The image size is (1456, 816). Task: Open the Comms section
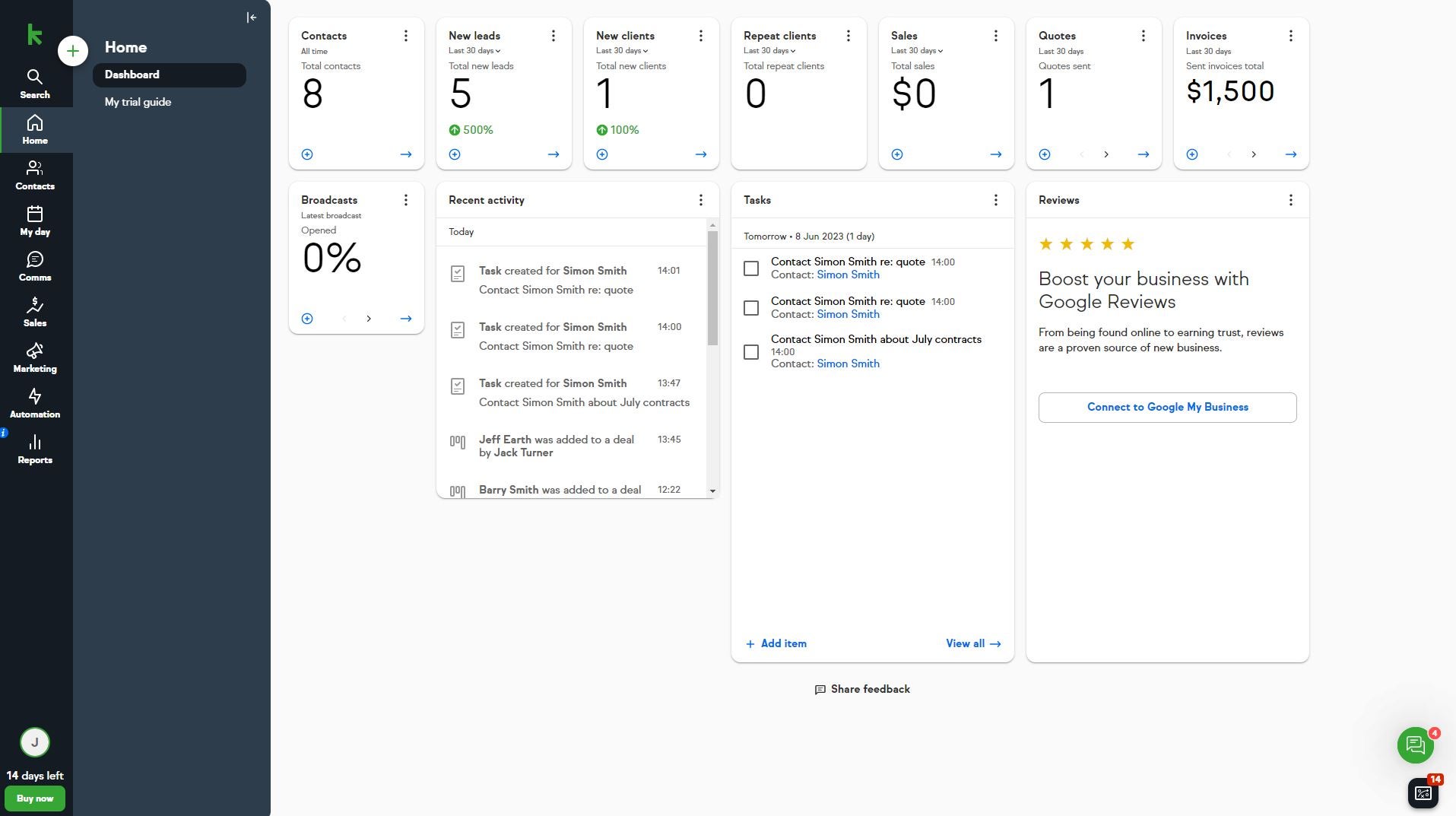(34, 266)
